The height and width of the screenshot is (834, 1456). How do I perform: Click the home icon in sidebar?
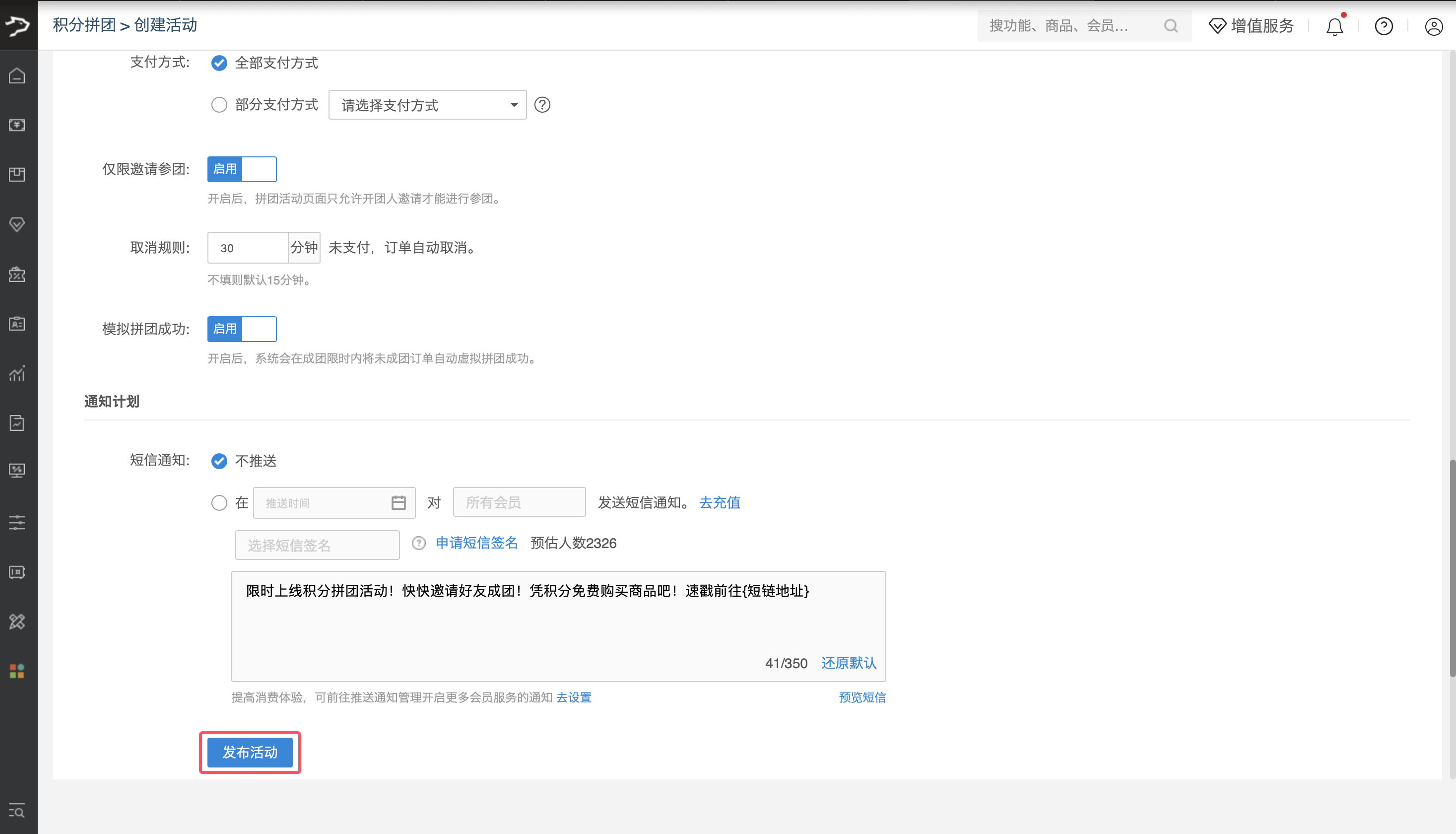(x=17, y=75)
